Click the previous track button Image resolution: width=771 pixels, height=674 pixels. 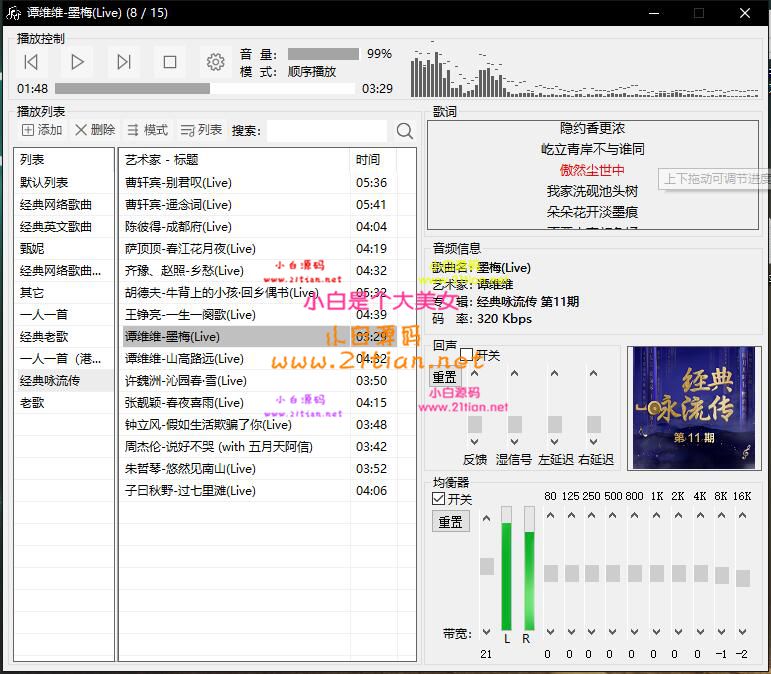tap(31, 62)
